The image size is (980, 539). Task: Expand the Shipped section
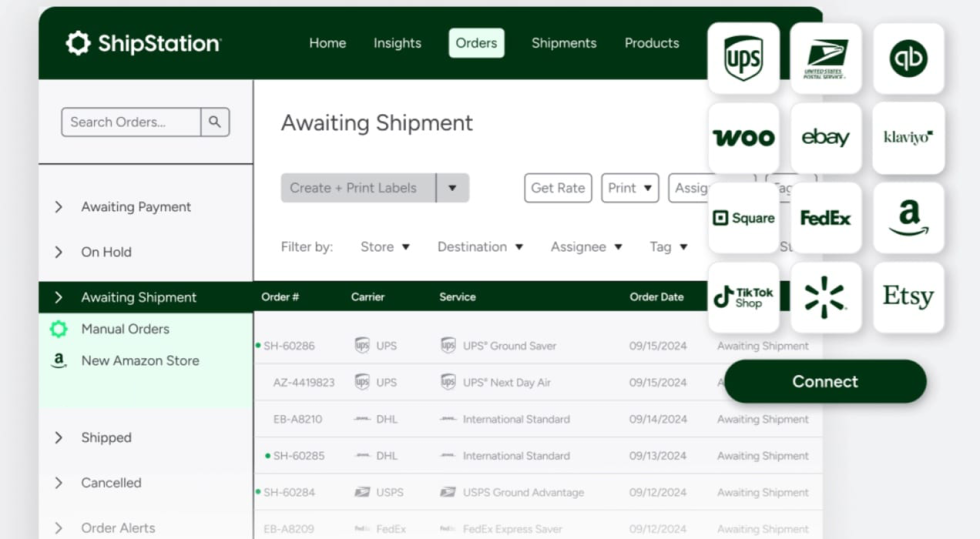tap(59, 438)
